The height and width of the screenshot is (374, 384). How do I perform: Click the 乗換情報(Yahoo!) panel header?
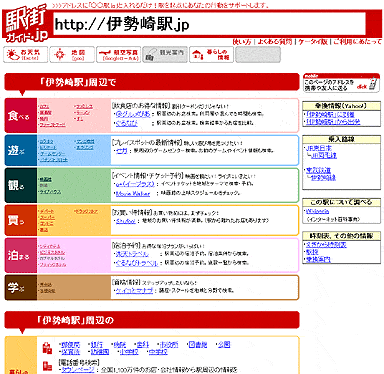[x=341, y=106]
